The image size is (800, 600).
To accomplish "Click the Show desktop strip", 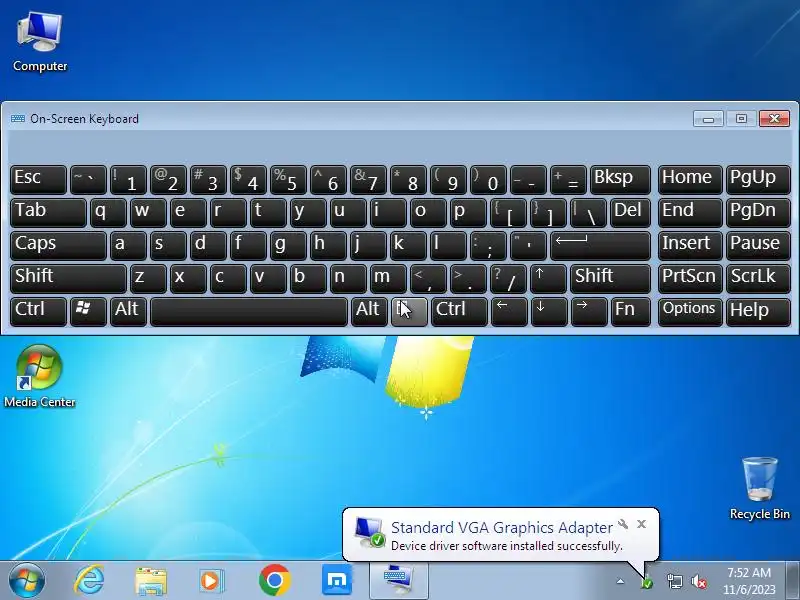I will point(793,581).
